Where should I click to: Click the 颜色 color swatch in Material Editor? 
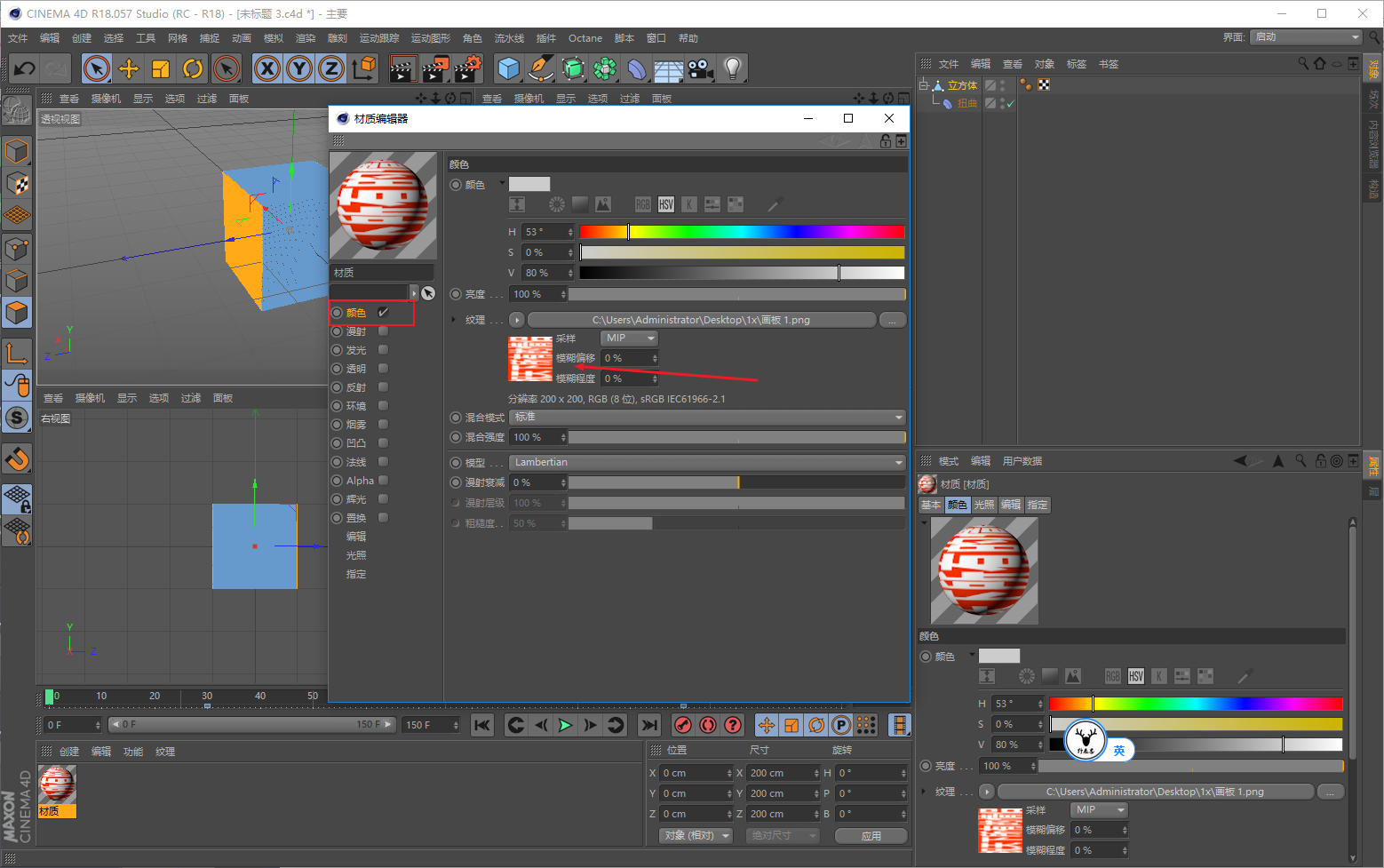click(x=529, y=184)
